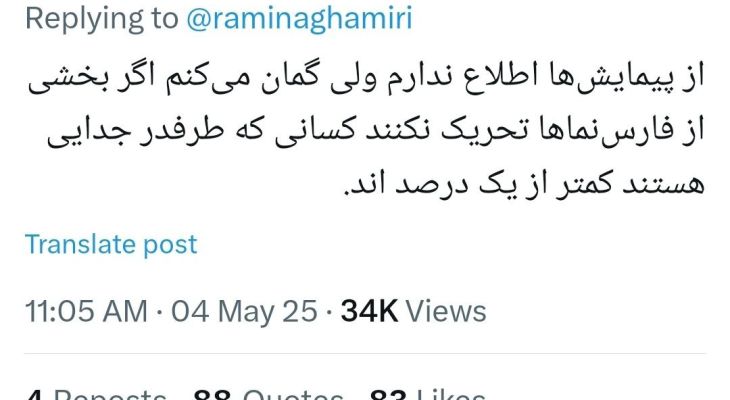
Task: Click the word Reposts
Action: 110,396
